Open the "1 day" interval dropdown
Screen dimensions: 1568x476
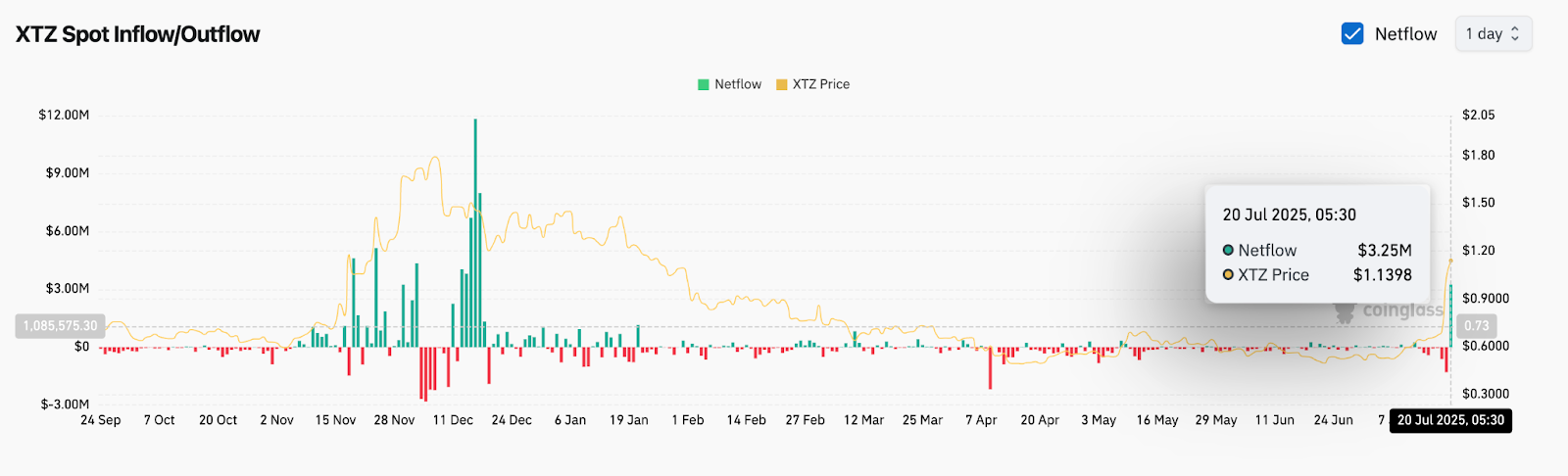click(1493, 34)
